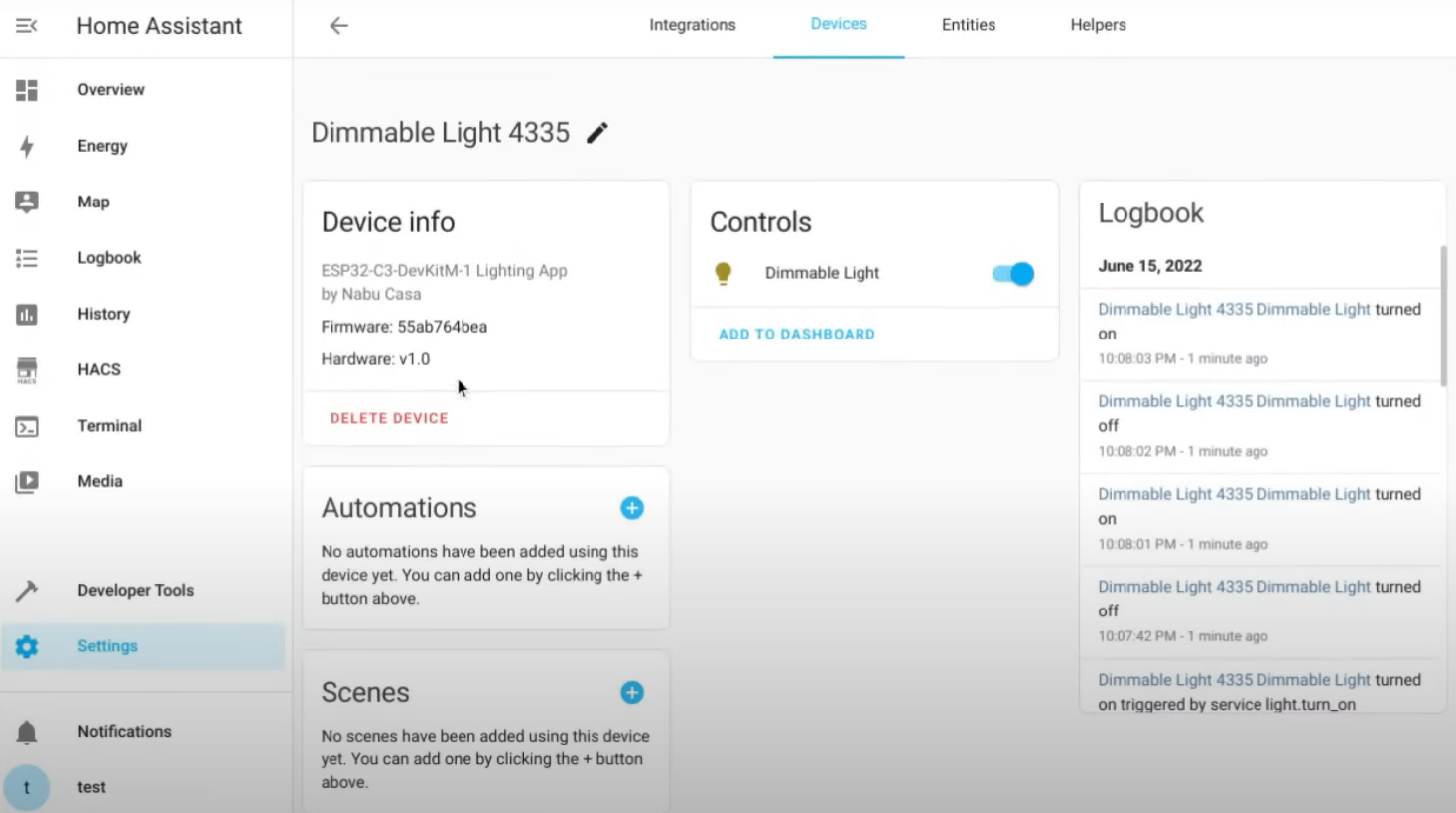
Task: Add an automation with the plus button
Action: pos(631,507)
